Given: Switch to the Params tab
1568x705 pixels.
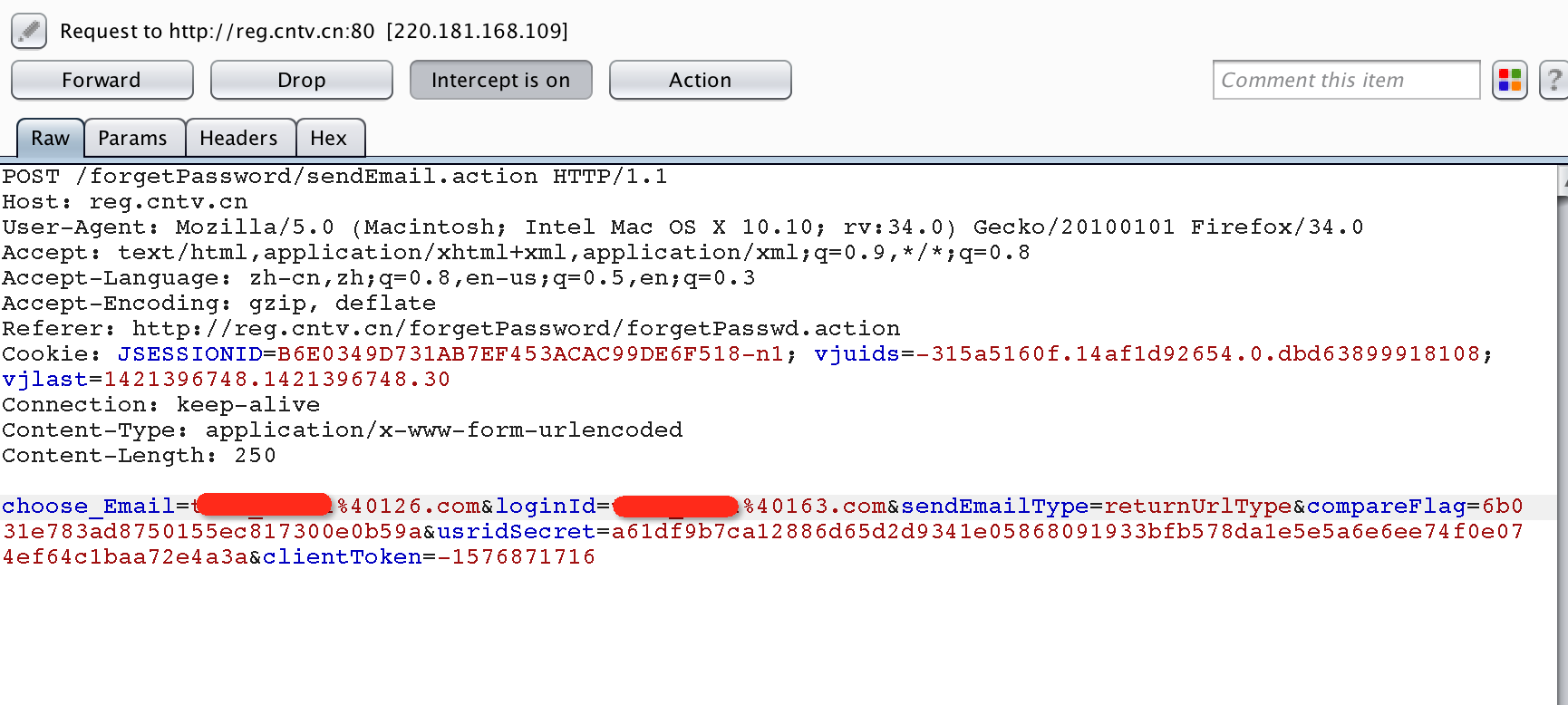Looking at the screenshot, I should [x=133, y=138].
